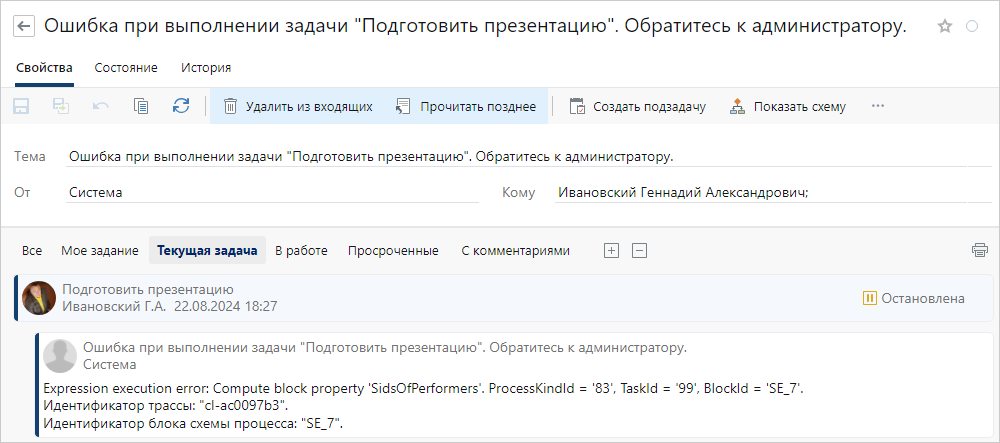This screenshot has width=1000, height=443.
Task: Open the more actions ellipsis menu
Action: (878, 106)
